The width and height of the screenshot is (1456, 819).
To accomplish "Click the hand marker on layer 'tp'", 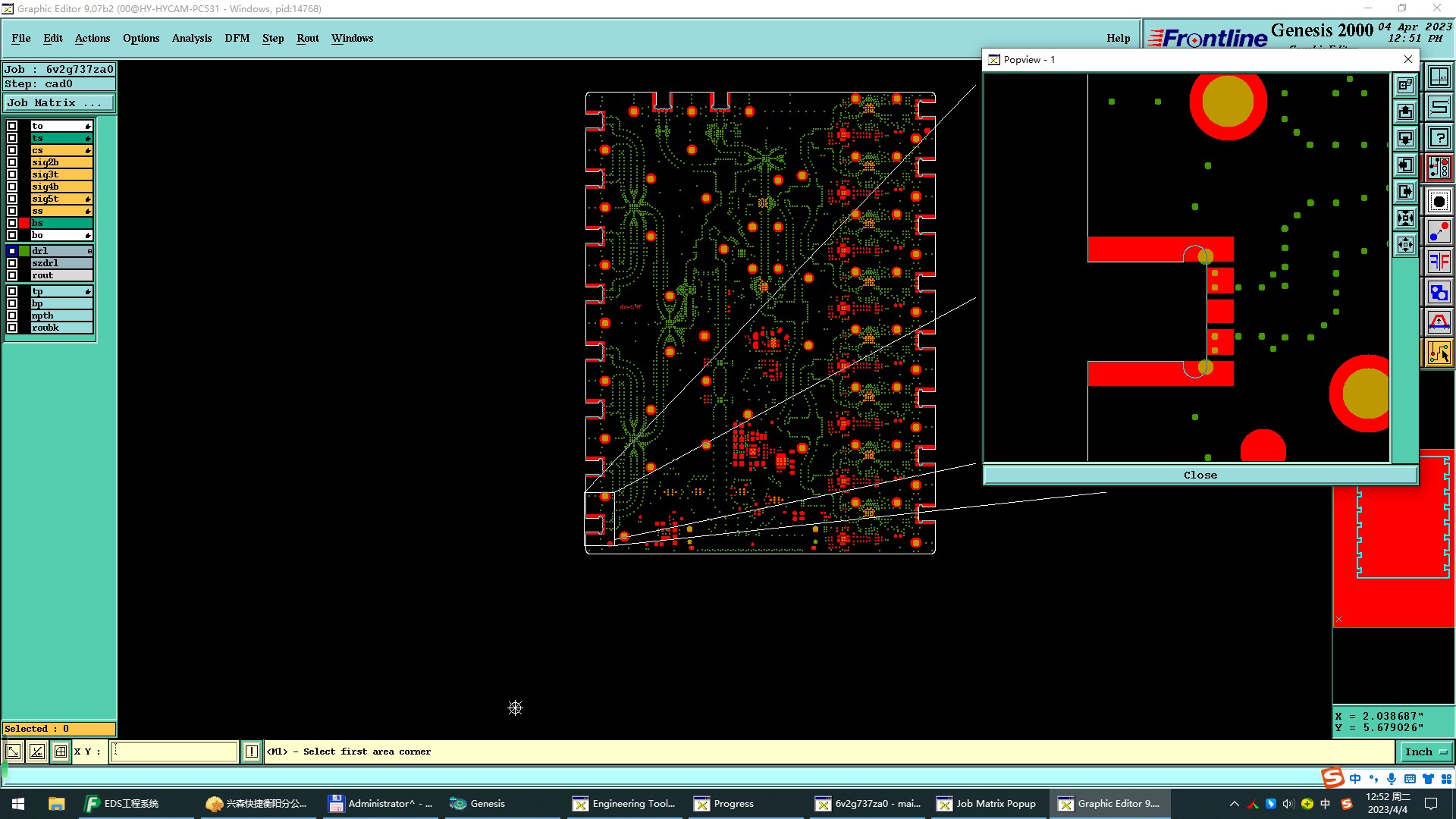I will (88, 291).
